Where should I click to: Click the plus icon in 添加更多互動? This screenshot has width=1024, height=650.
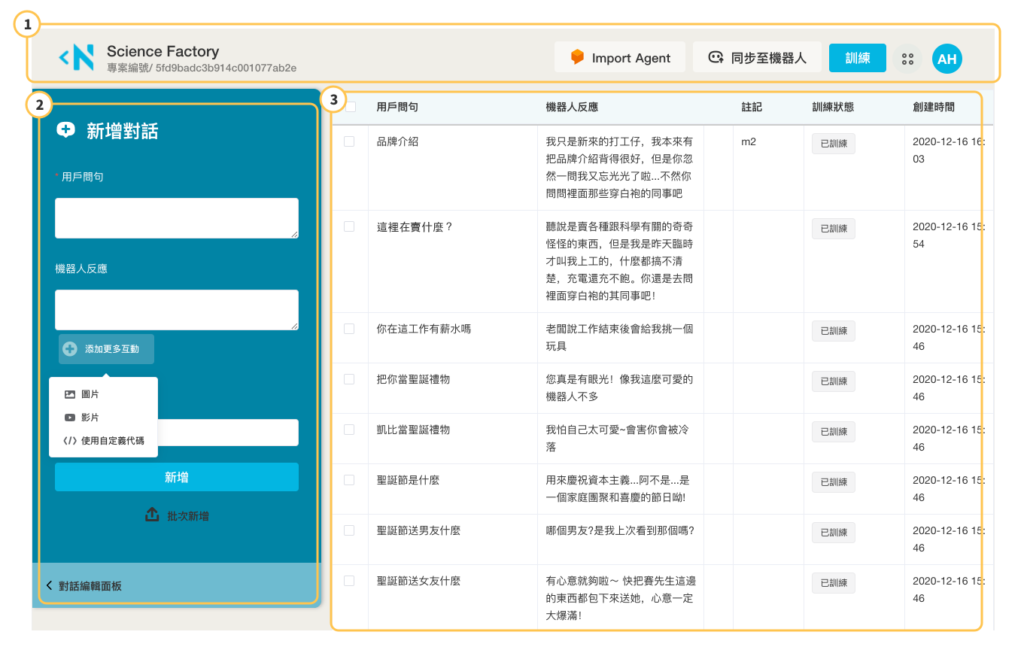[x=70, y=349]
